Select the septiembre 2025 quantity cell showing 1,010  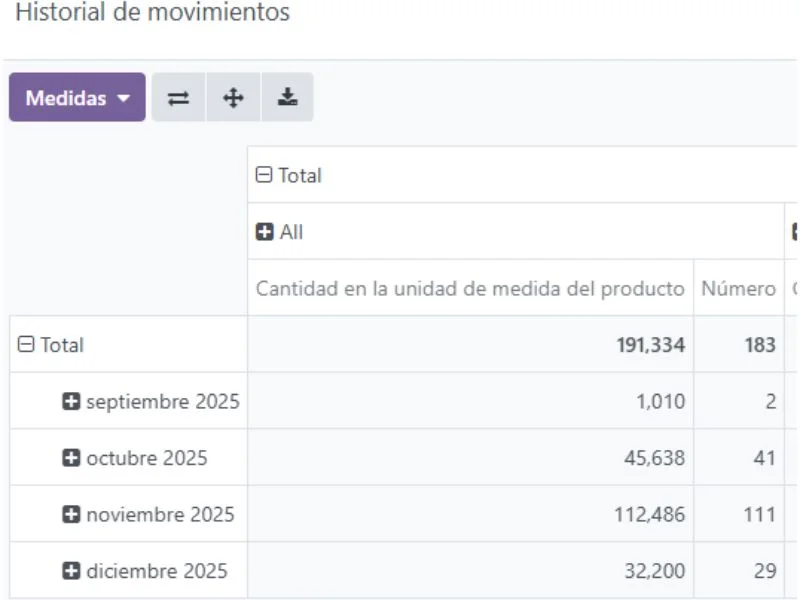click(x=470, y=401)
